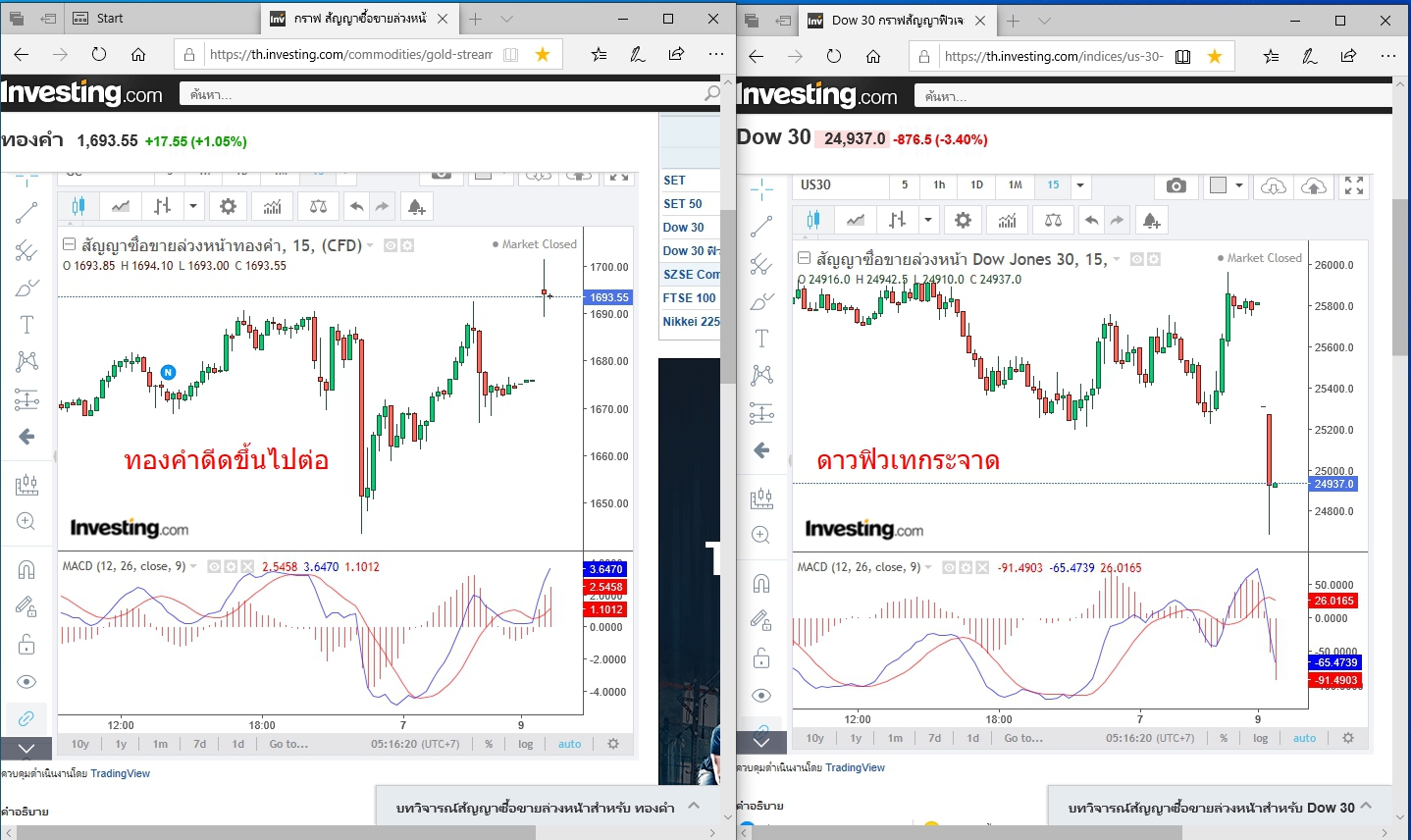Viewport: 1411px width, 840px height.
Task: Hide all drawings with eye icon in Dow 30 chart
Action: tap(761, 695)
